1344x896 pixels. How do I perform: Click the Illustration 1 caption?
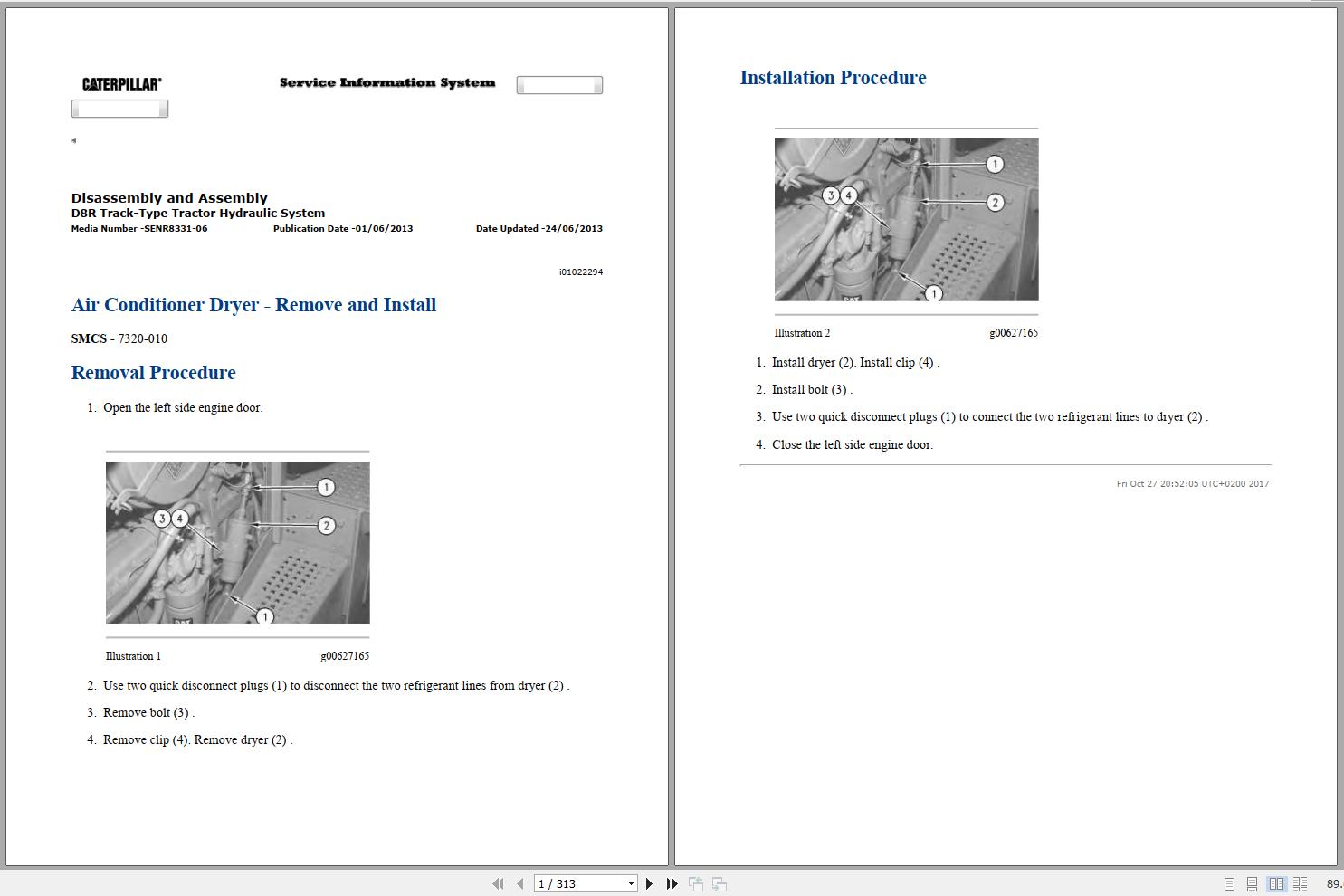[x=133, y=656]
